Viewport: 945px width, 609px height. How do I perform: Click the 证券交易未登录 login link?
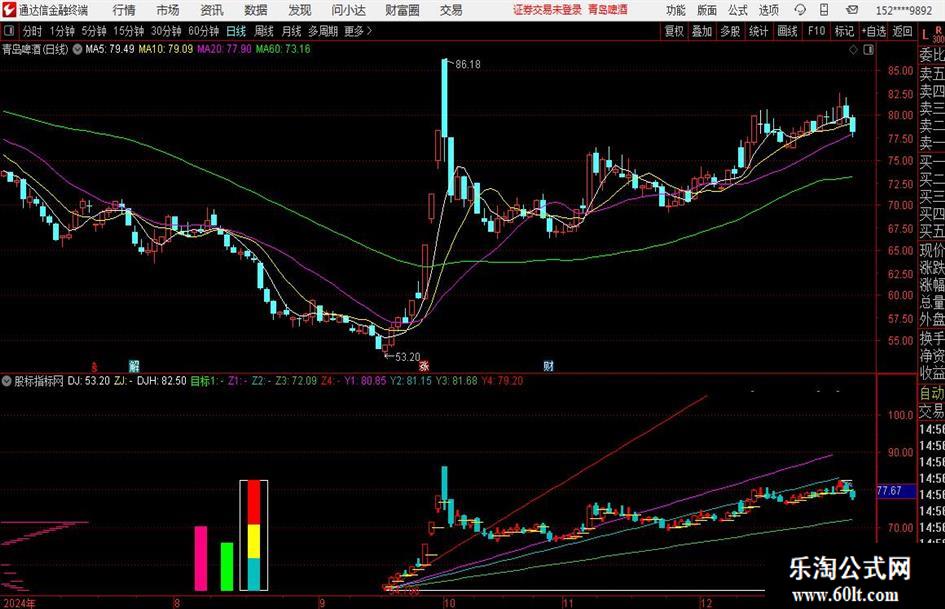547,10
